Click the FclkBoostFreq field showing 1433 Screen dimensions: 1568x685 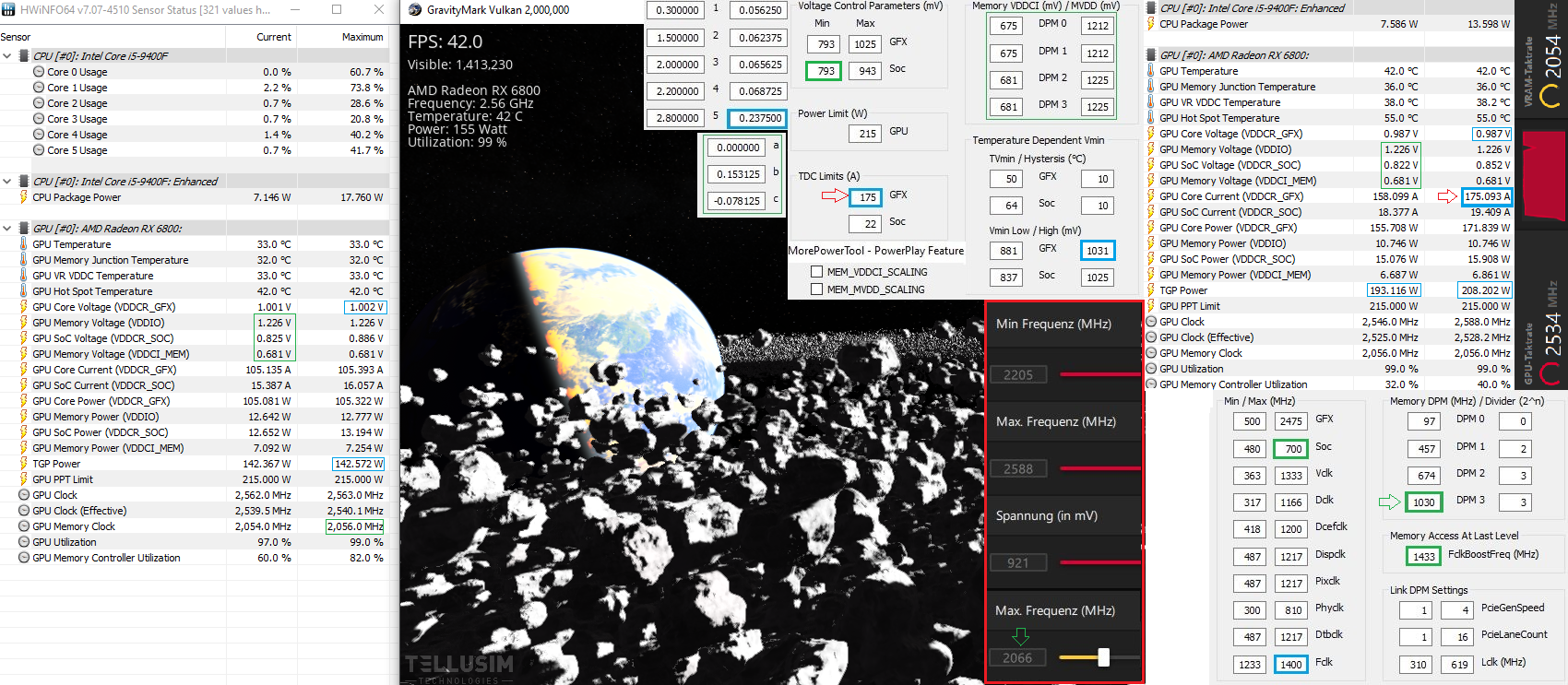1424,557
